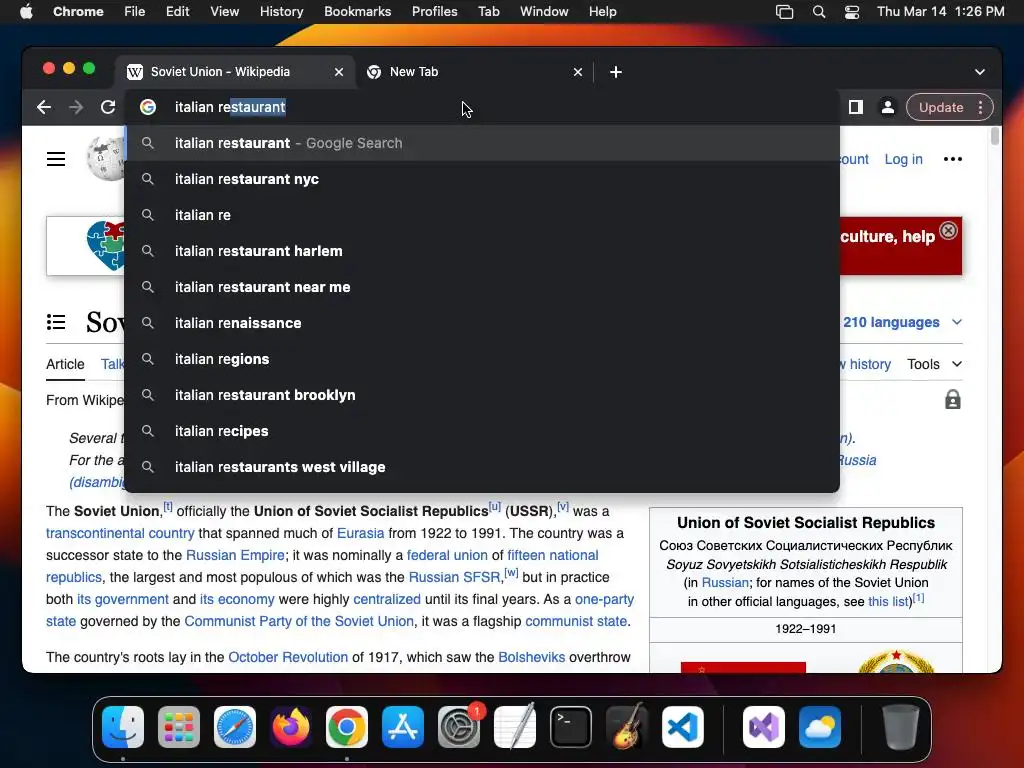
Task: Open Wikipedia hamburger main menu
Action: [x=56, y=159]
